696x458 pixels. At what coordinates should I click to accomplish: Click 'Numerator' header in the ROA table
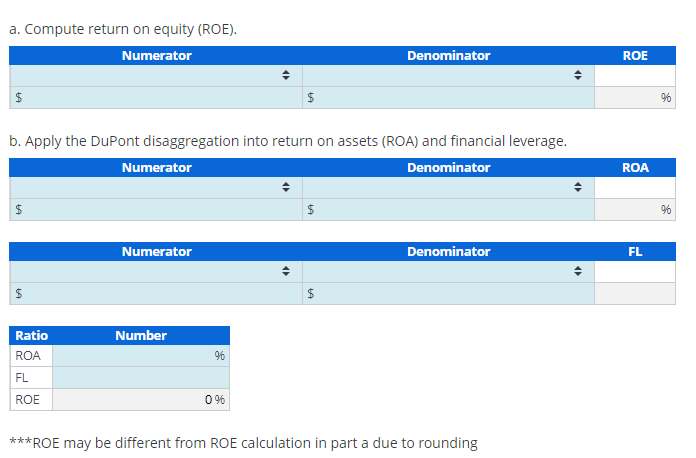157,167
